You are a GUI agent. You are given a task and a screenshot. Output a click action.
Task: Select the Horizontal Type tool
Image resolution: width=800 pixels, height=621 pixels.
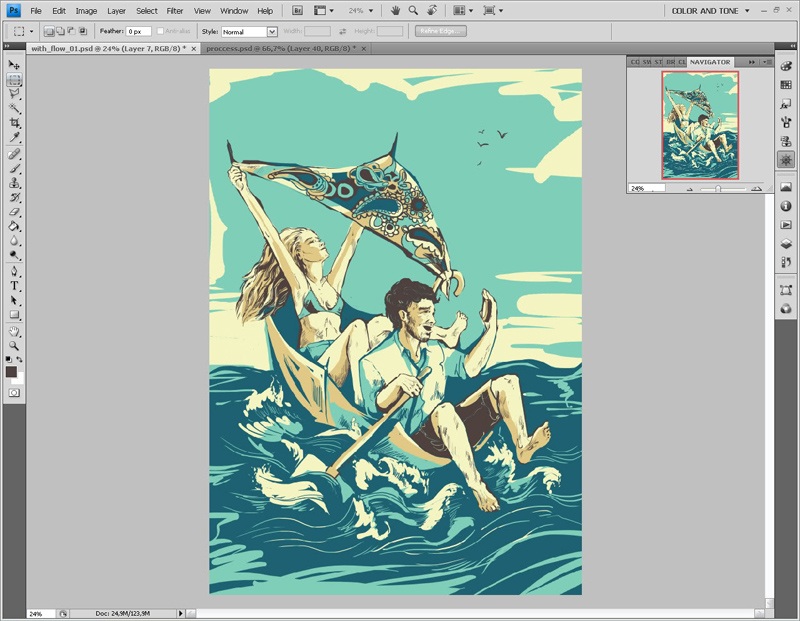click(14, 286)
